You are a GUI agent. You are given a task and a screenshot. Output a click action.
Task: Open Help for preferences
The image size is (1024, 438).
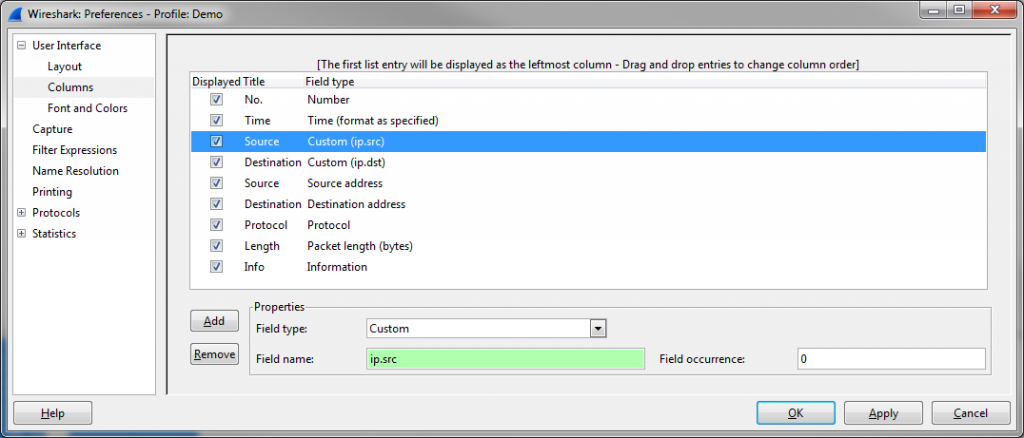point(52,413)
